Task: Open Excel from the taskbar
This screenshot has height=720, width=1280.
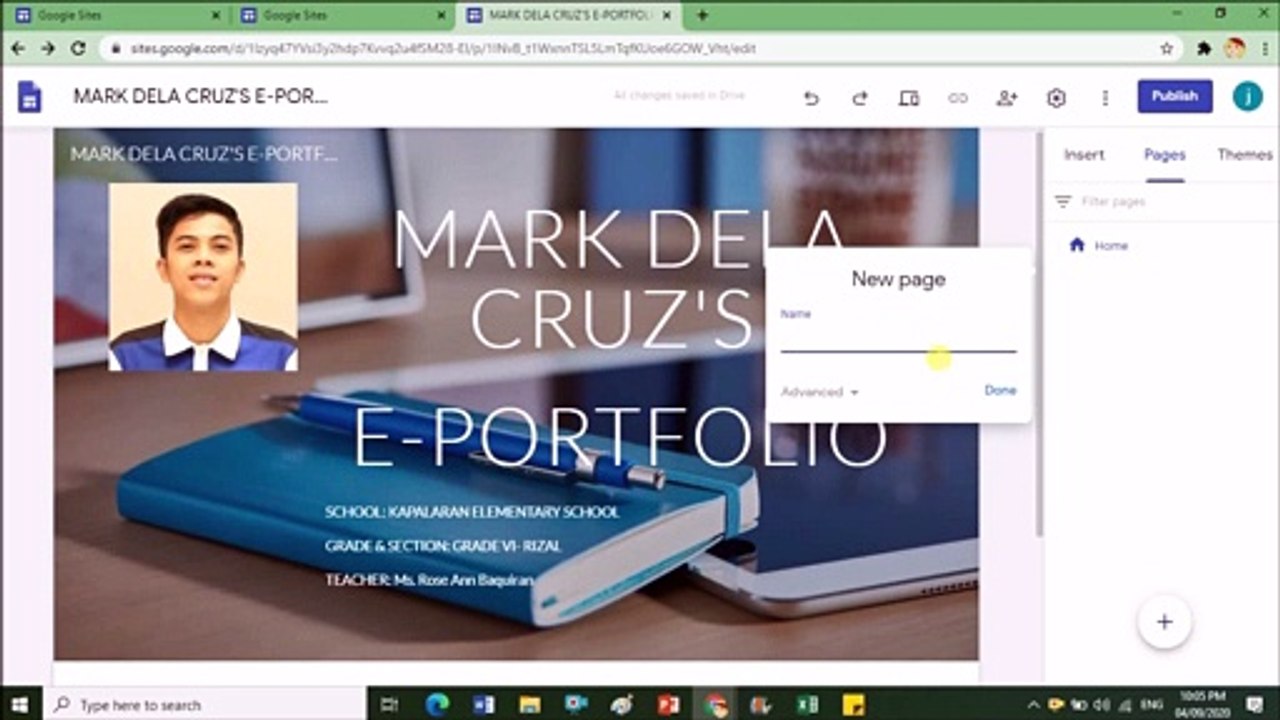Action: 807,705
